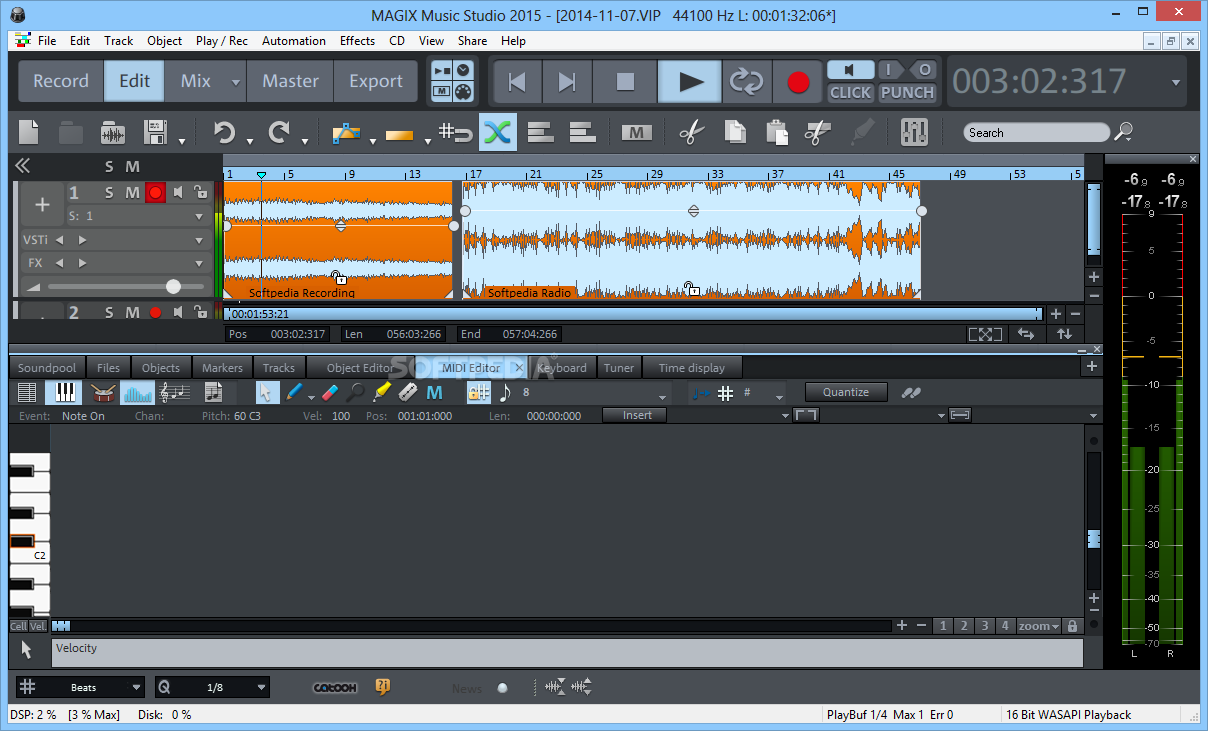
Task: Switch to the Master view
Action: pyautogui.click(x=290, y=82)
